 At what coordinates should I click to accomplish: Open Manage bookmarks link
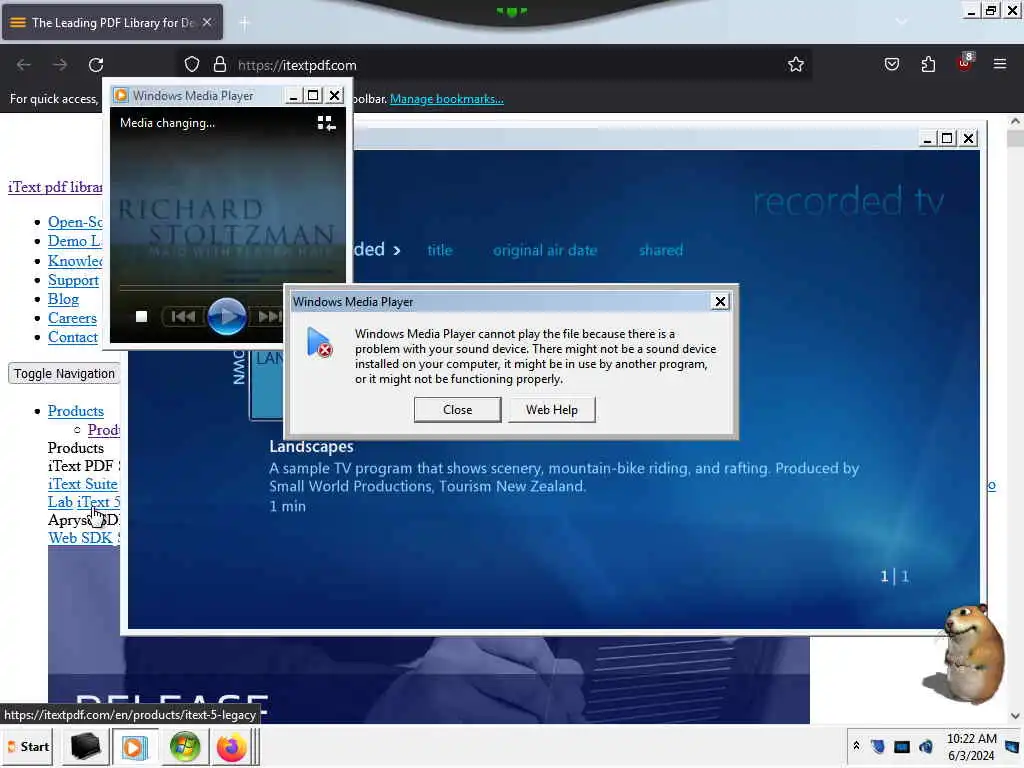447,99
